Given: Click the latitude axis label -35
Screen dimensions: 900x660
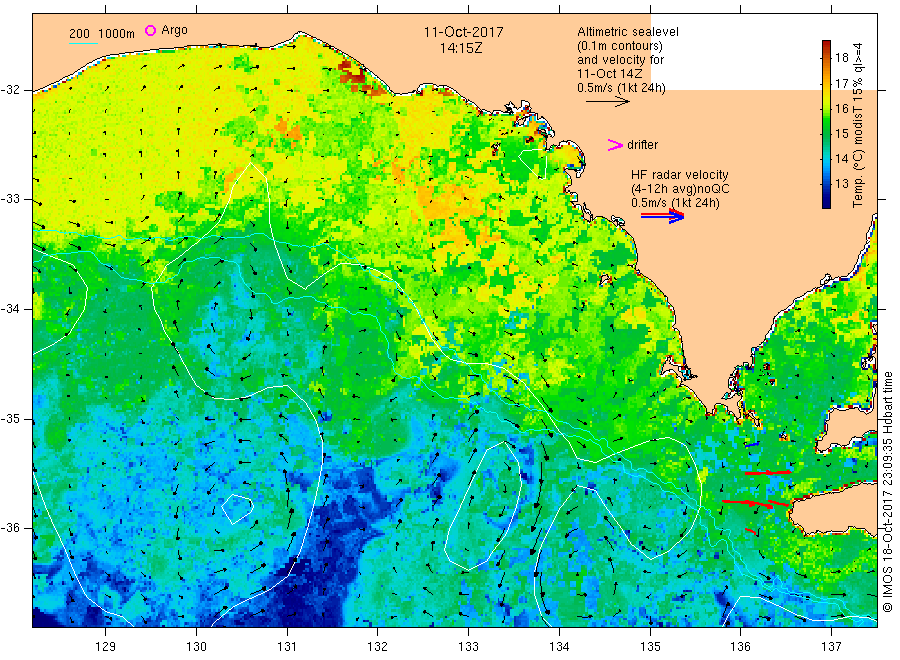Looking at the screenshot, I should click(x=10, y=419).
